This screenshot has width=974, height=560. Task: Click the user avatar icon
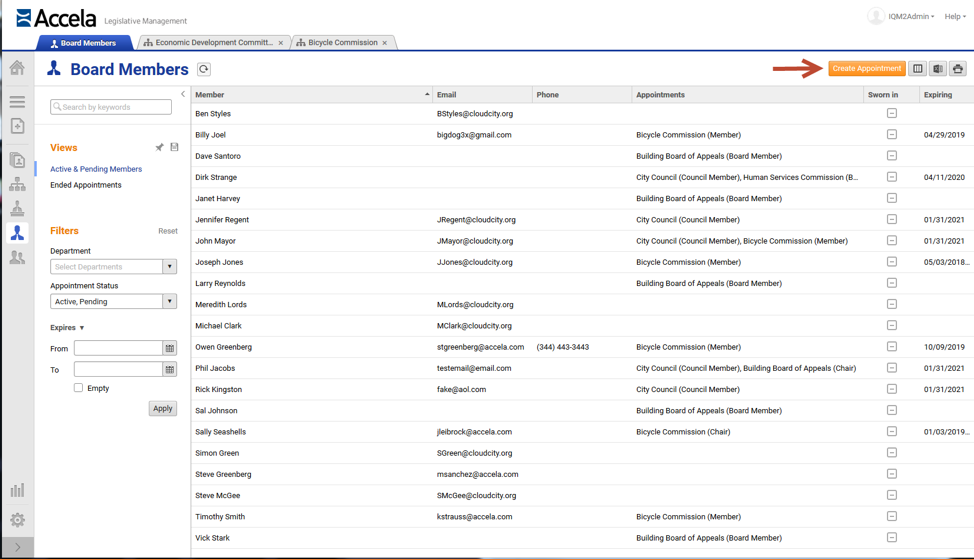click(x=876, y=16)
